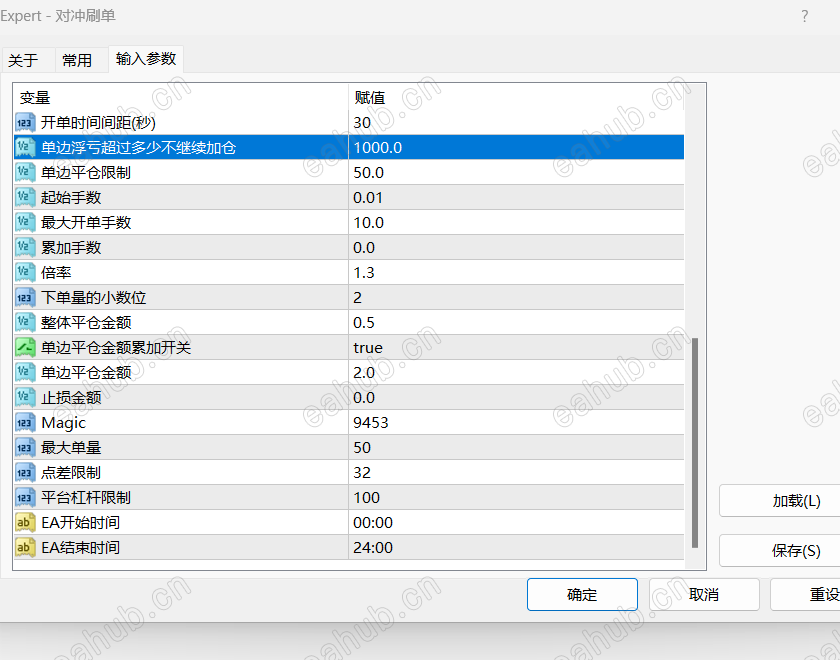Edit the 倍率 value 1.3
This screenshot has width=840, height=660.
tap(516, 273)
